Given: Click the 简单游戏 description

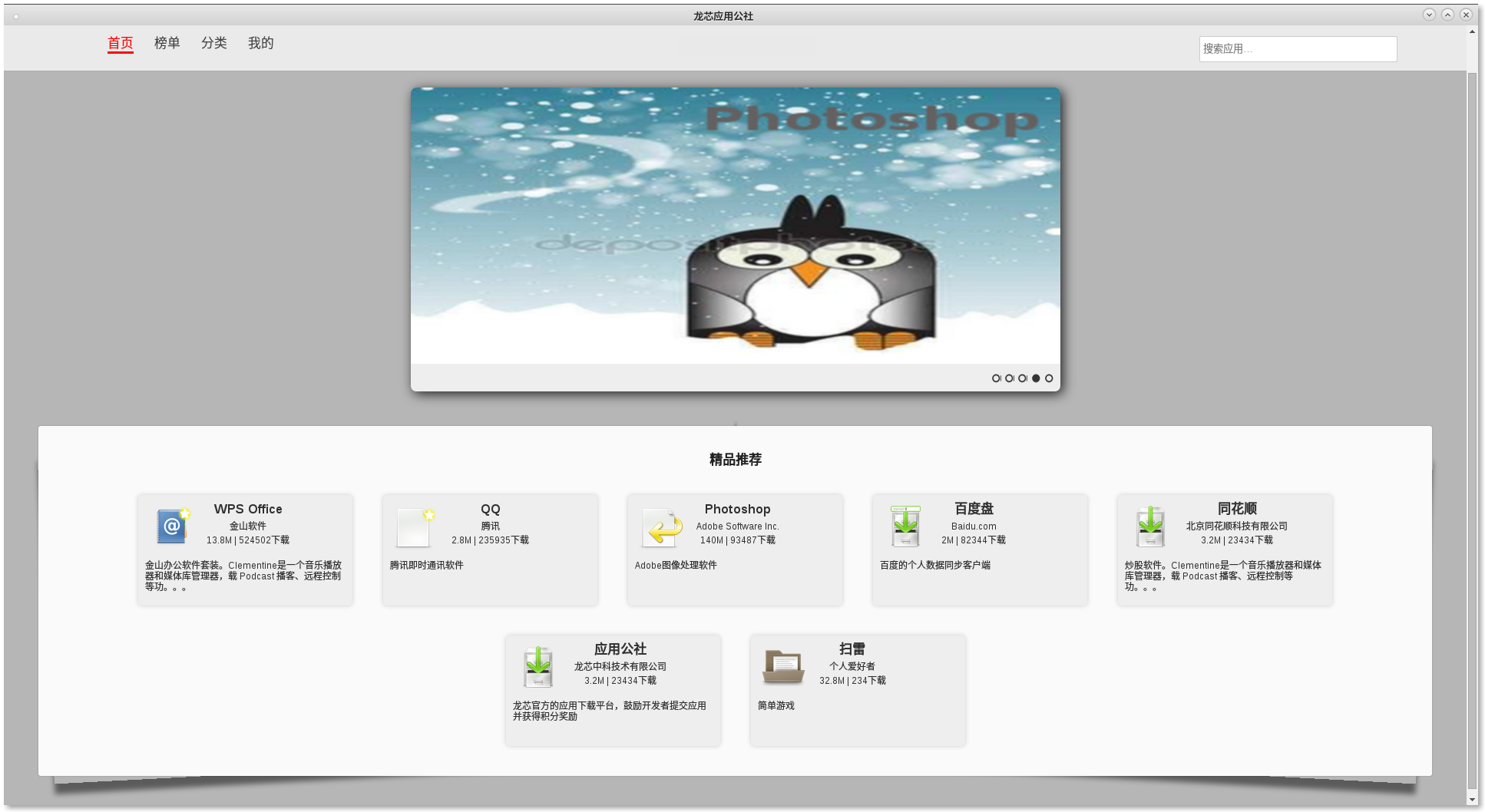Looking at the screenshot, I should coord(776,705).
